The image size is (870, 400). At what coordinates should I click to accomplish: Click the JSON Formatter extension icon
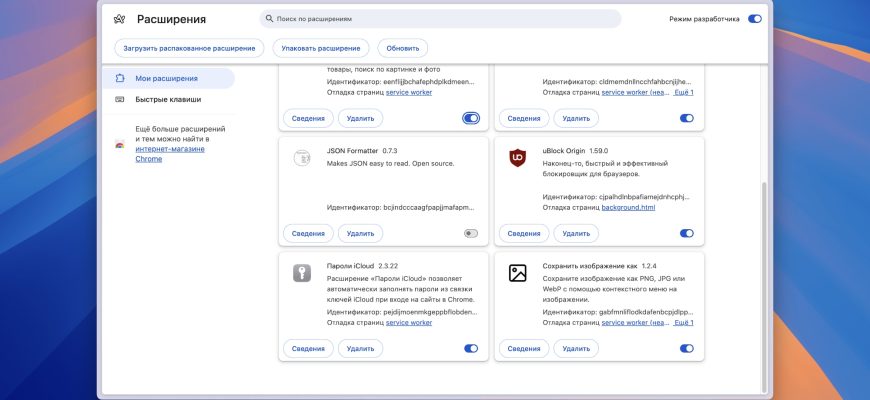pos(301,158)
